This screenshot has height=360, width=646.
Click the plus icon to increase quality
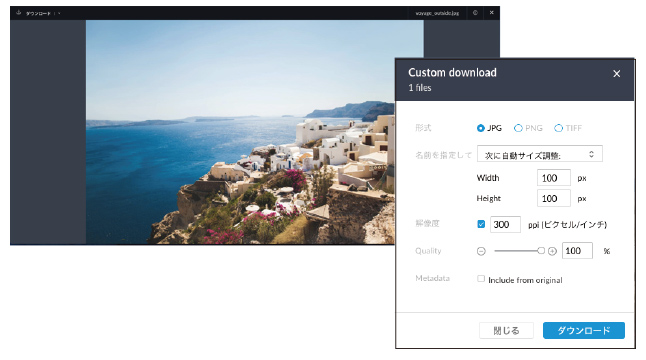552,251
